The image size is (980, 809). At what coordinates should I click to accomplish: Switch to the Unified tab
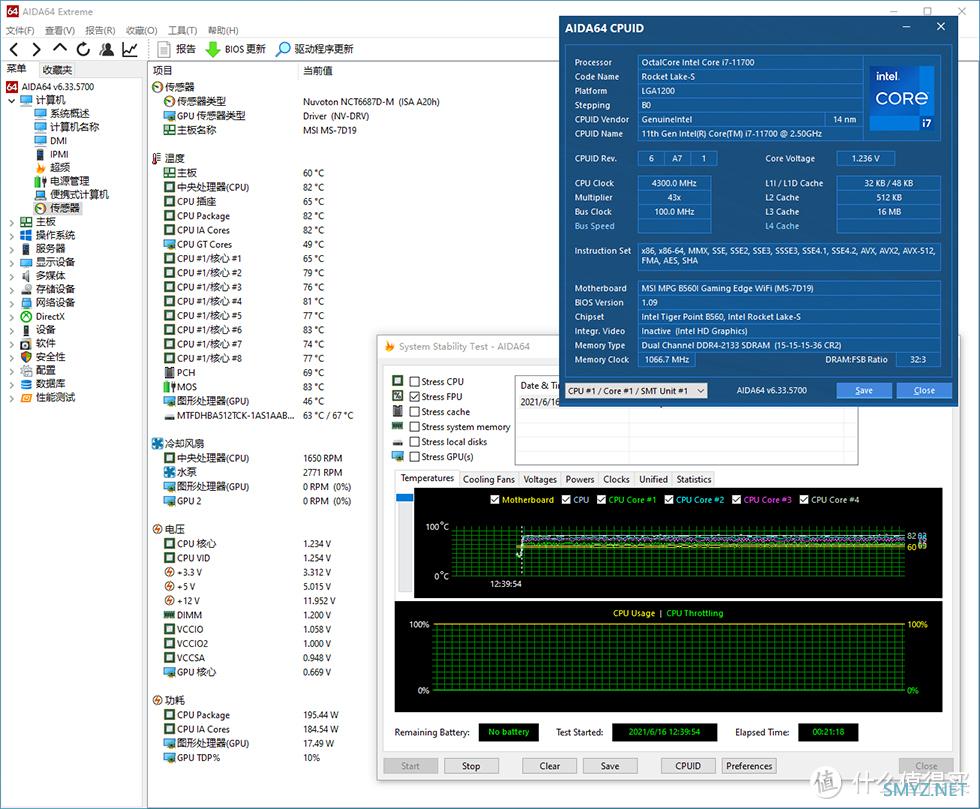click(x=654, y=480)
